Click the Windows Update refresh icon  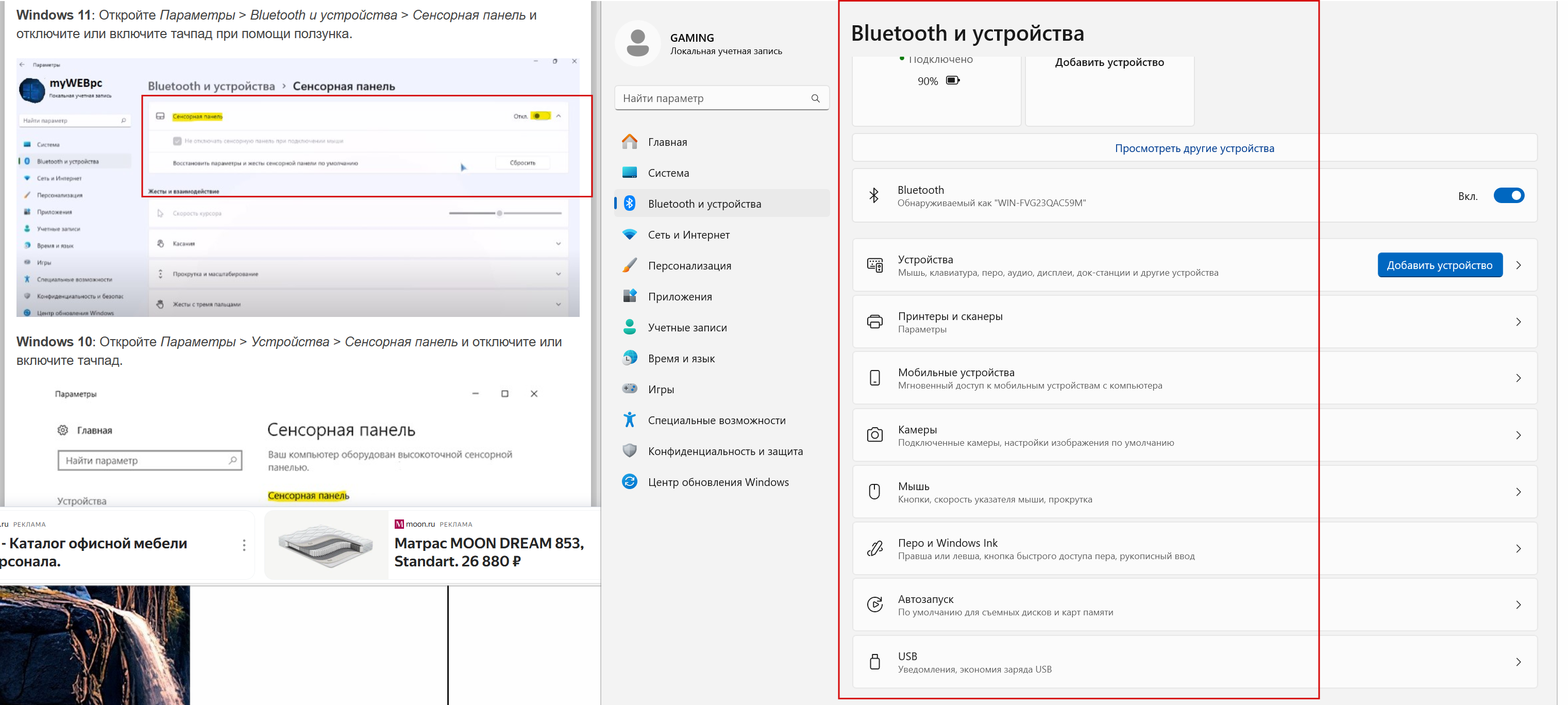point(629,481)
